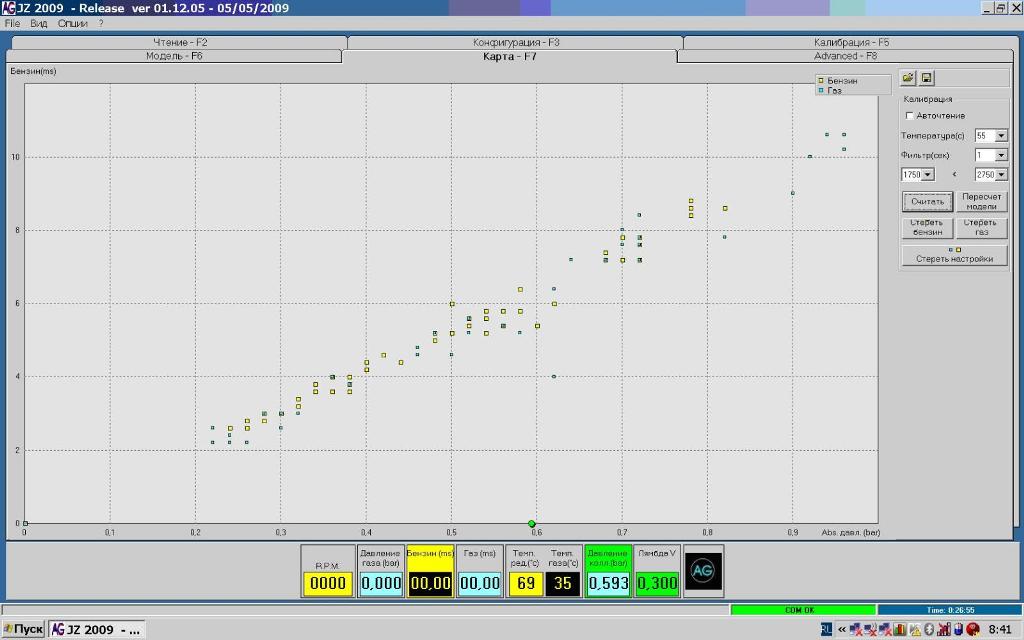Click the red round antivirus tray icon
1024x640 pixels.
[973, 630]
